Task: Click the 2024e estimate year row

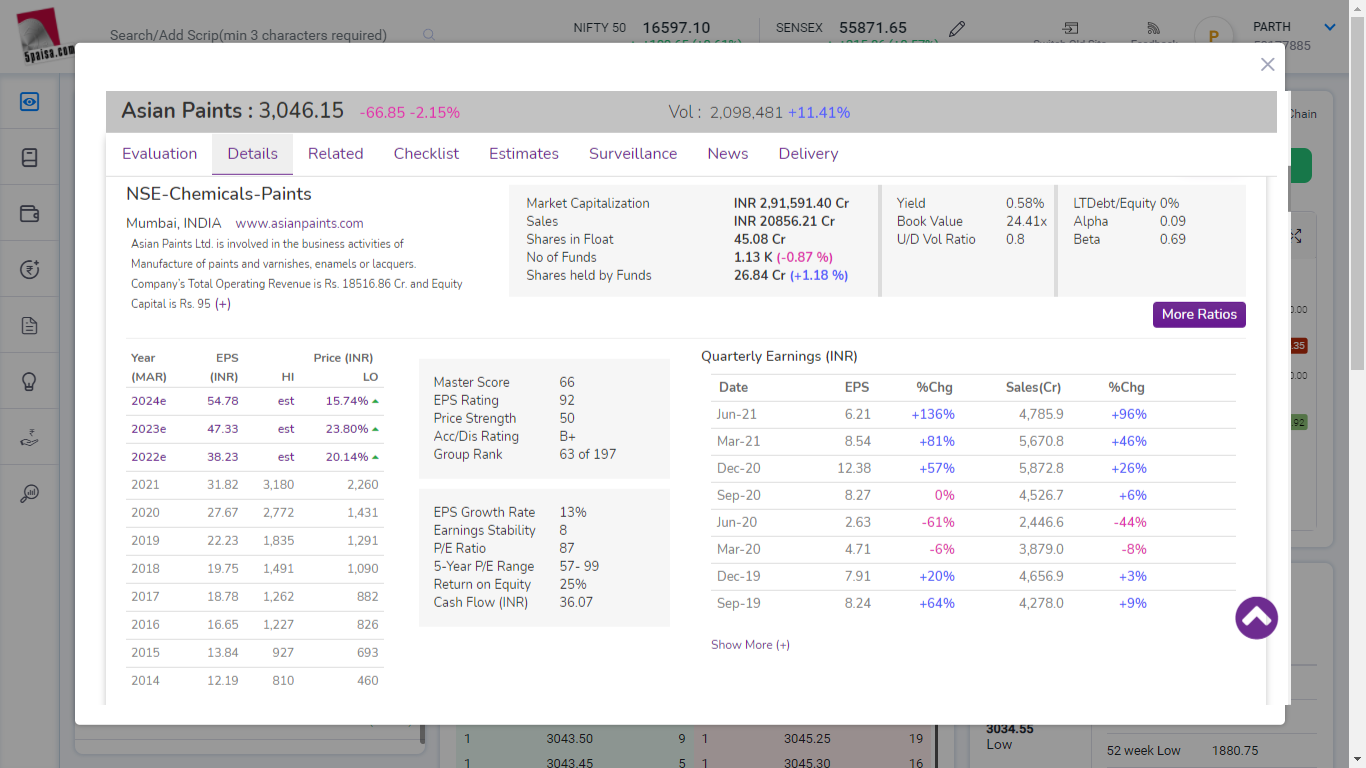Action: (255, 401)
